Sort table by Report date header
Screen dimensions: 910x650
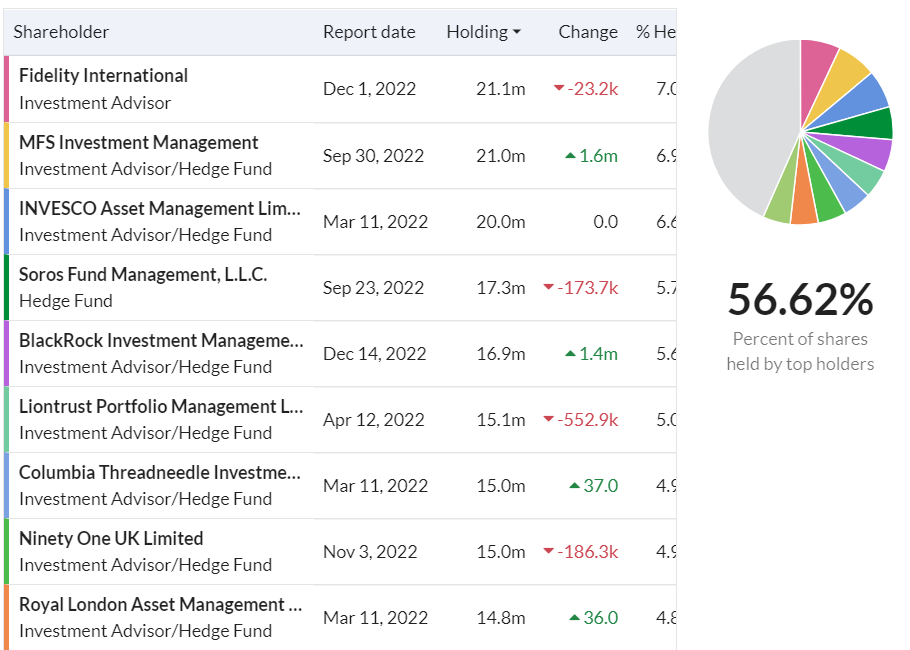(x=369, y=32)
